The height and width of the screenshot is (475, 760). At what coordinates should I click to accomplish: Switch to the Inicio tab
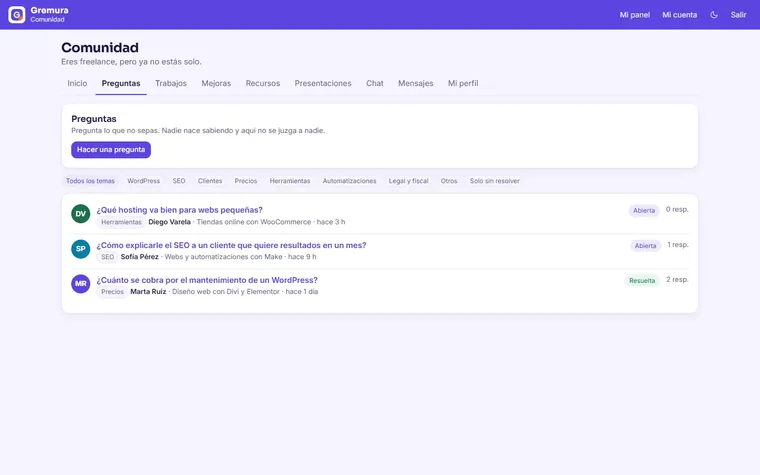click(77, 83)
